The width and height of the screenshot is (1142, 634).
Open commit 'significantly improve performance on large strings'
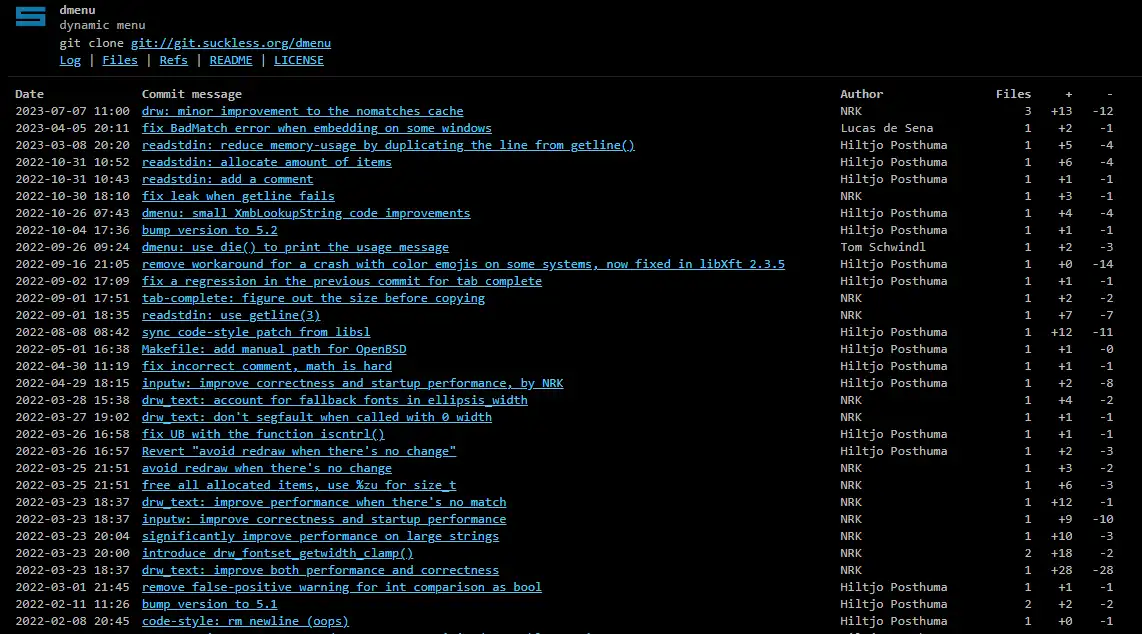[x=320, y=536]
